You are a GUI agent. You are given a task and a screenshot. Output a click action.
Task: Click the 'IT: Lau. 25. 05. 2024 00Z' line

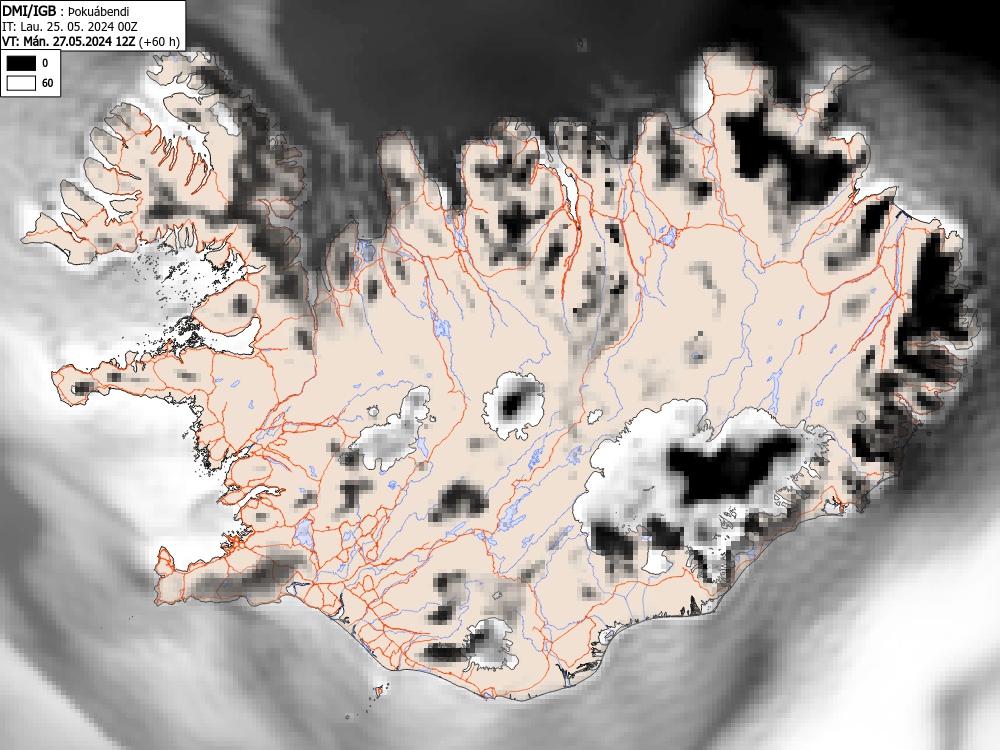[x=70, y=27]
